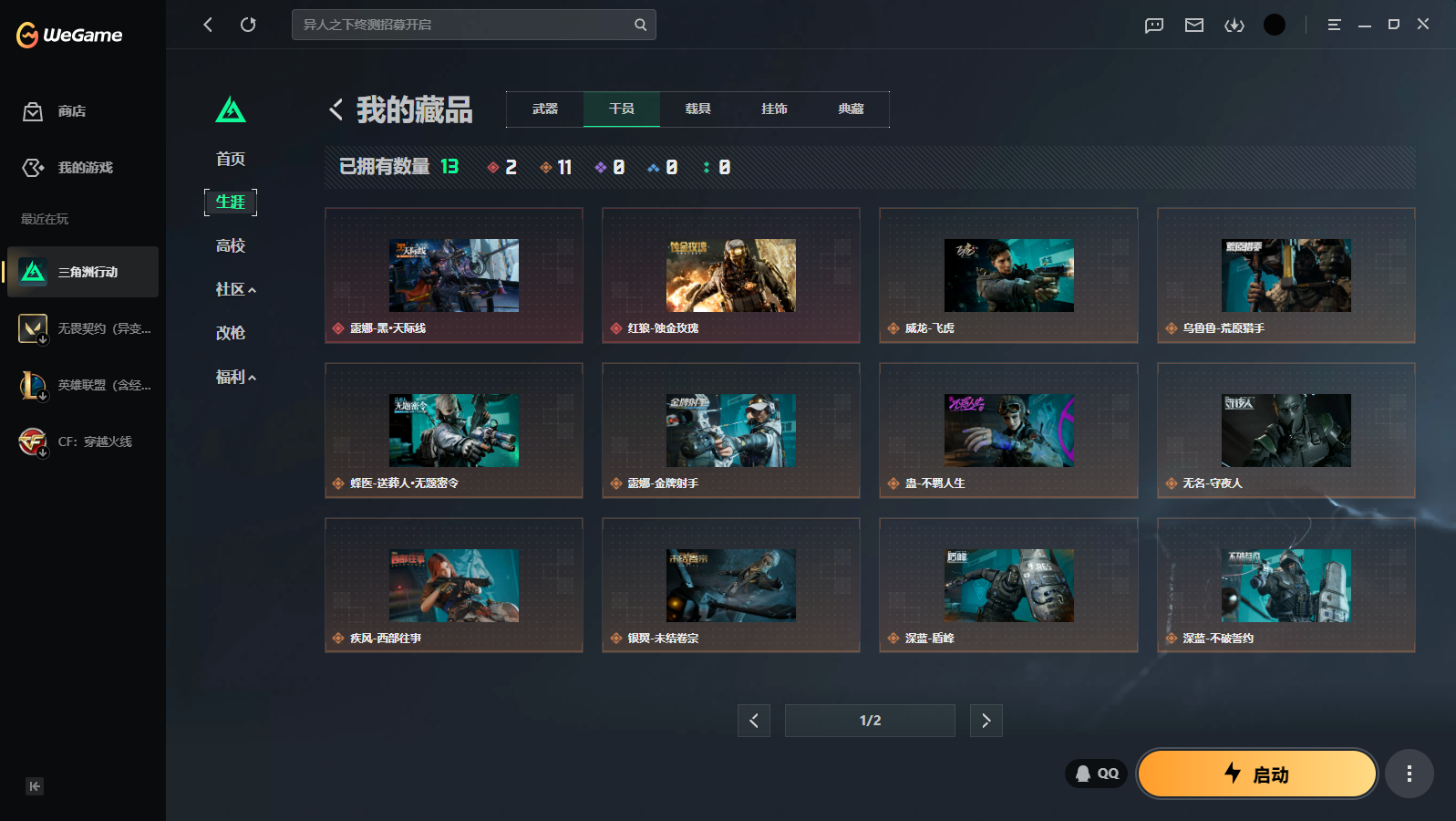Viewport: 1456px width, 821px height.
Task: Switch to the 载具 tab
Action: point(698,109)
